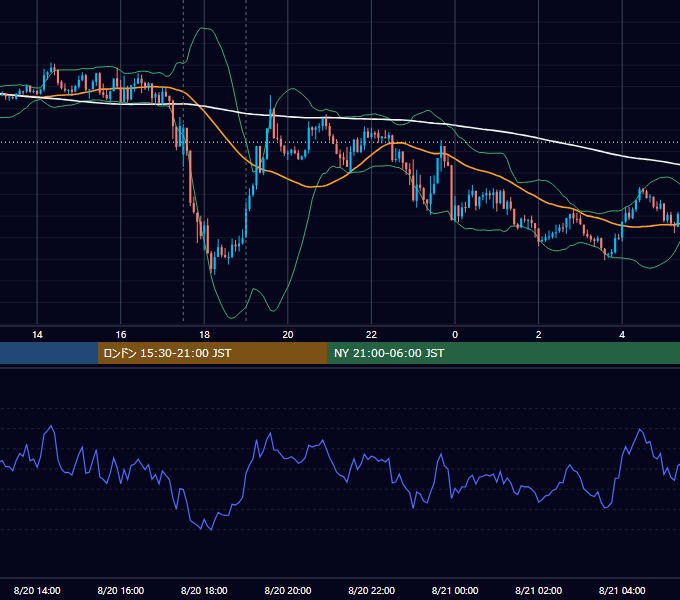The height and width of the screenshot is (600, 680).
Task: Select the ロンドン 15:30-21:00 JST session bar
Action: point(212,353)
